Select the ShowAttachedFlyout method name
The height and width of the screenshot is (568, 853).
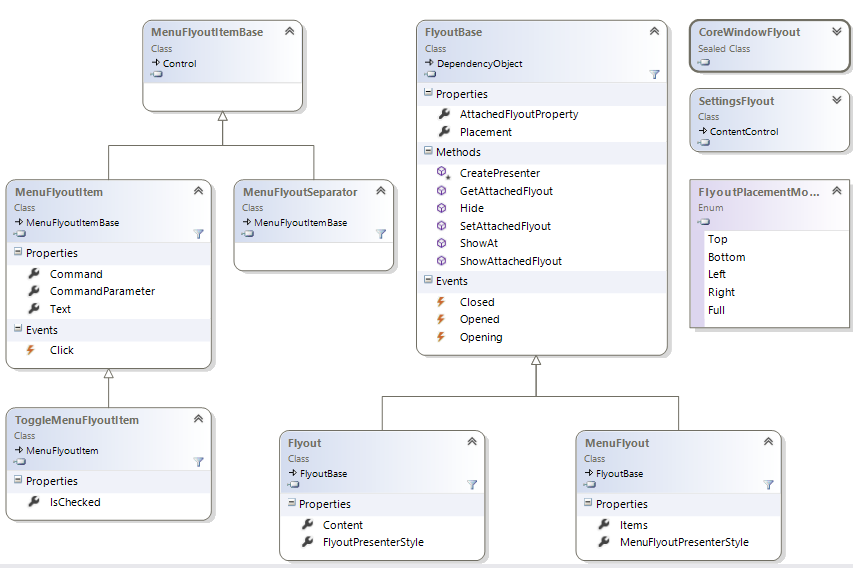pyautogui.click(x=510, y=261)
